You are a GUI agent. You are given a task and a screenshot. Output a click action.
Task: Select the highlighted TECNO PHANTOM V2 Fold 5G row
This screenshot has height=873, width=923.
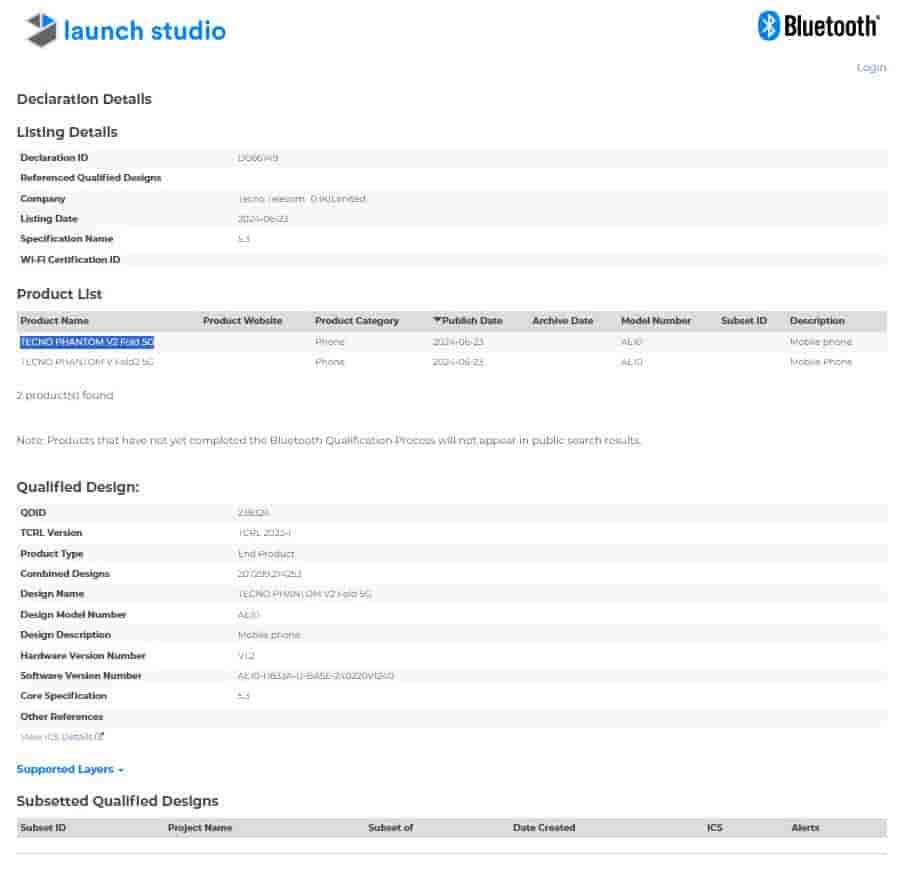click(x=87, y=342)
